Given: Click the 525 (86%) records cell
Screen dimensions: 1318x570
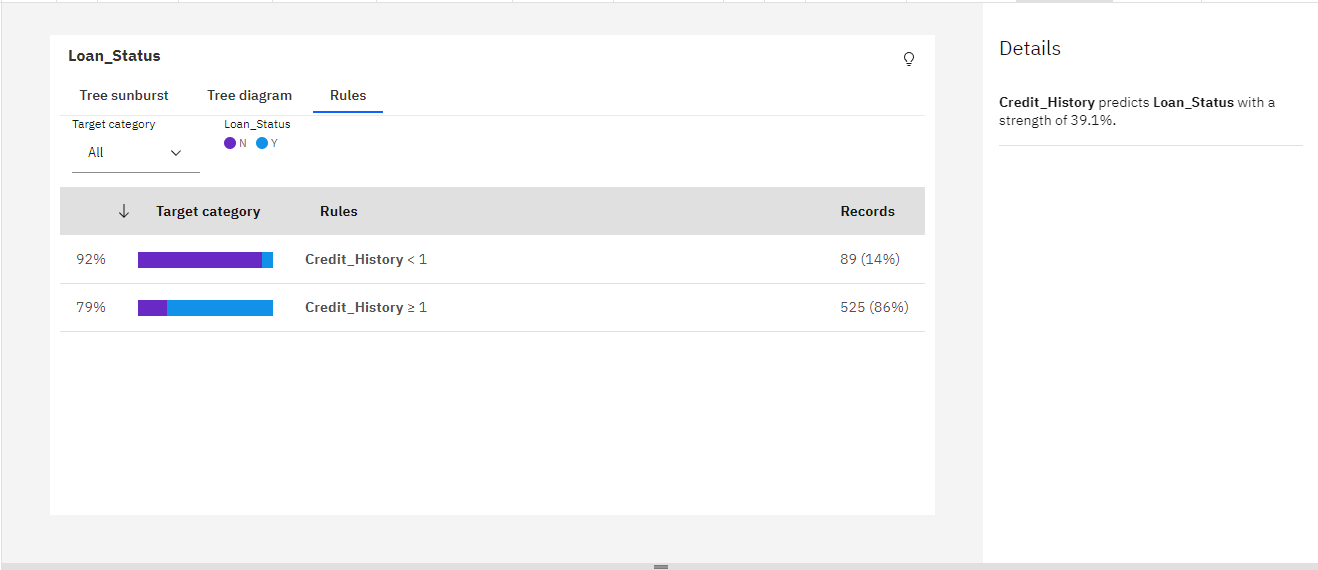Looking at the screenshot, I should click(874, 308).
